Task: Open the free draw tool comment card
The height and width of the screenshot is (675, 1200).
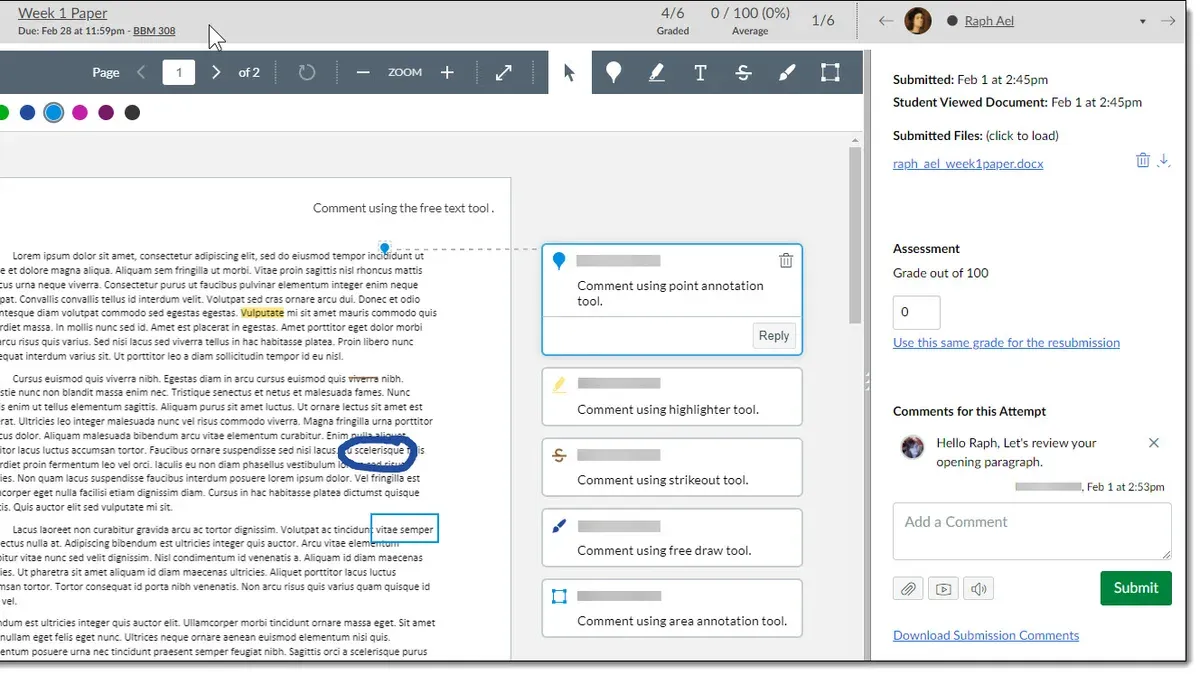Action: (x=672, y=538)
